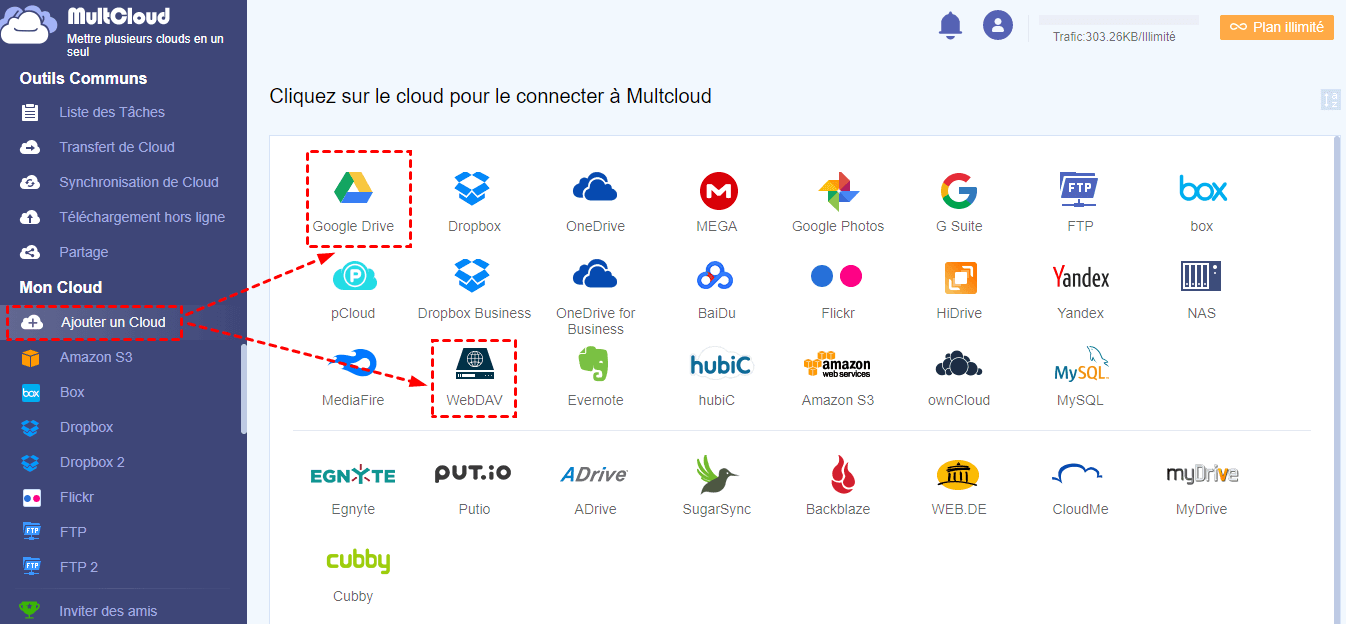Image resolution: width=1346 pixels, height=624 pixels.
Task: Add HiDrive cloud service
Action: coord(959,277)
